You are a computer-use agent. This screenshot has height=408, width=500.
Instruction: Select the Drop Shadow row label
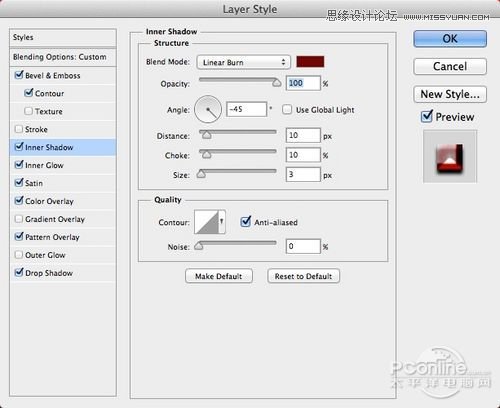pos(49,273)
